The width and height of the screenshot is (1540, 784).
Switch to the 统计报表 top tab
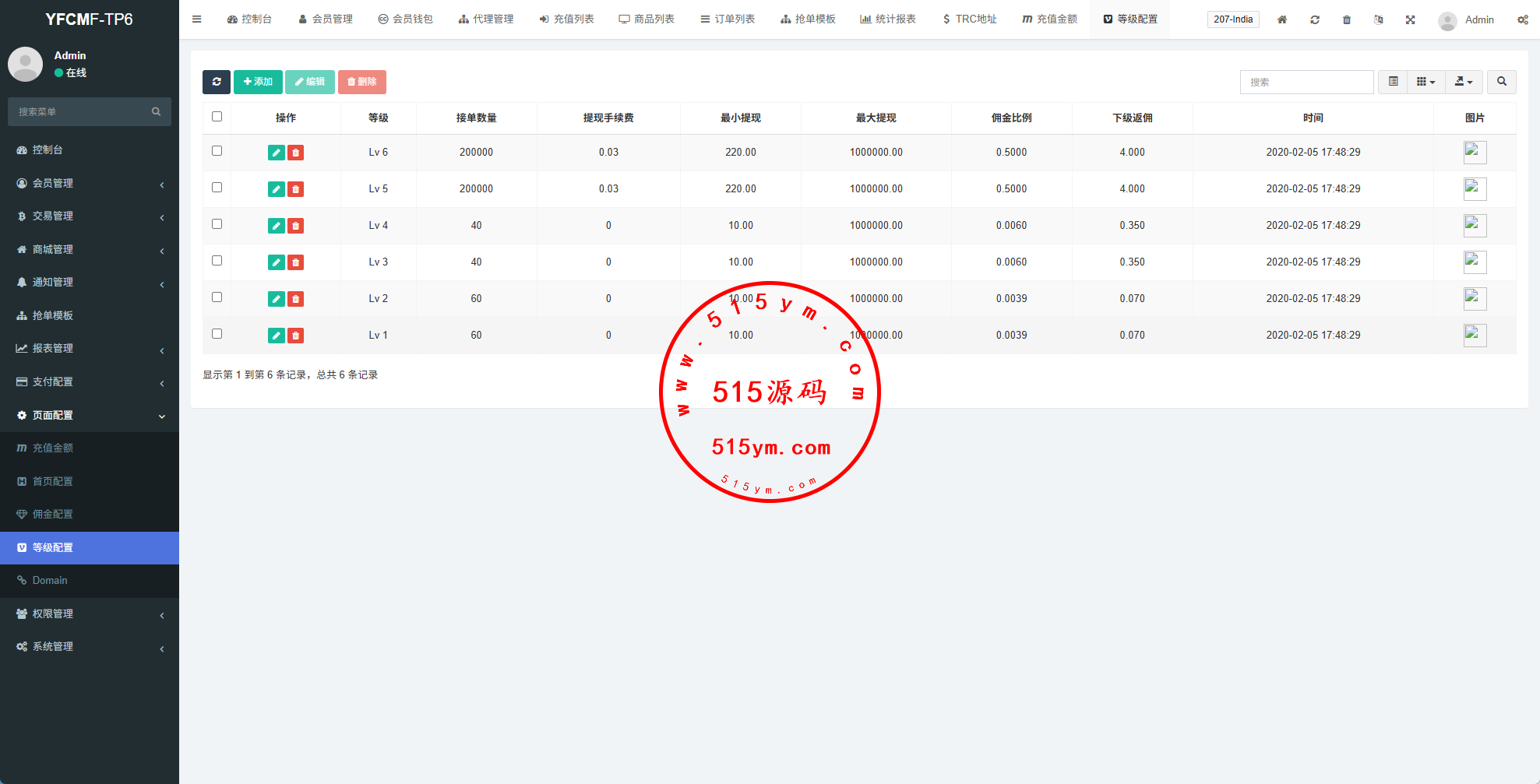point(888,19)
